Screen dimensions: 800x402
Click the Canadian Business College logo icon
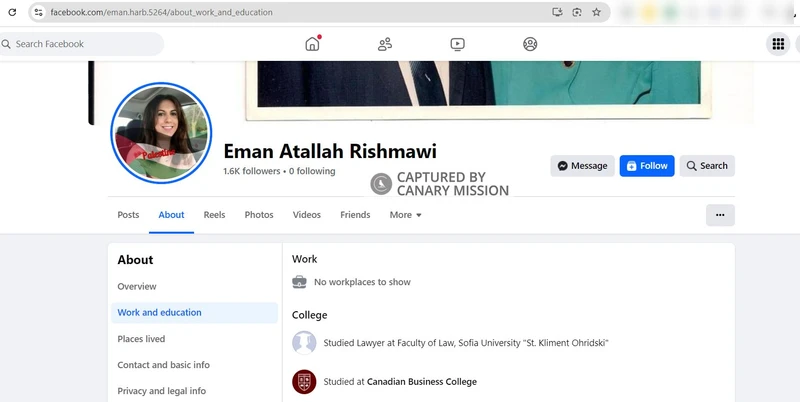pyautogui.click(x=304, y=382)
